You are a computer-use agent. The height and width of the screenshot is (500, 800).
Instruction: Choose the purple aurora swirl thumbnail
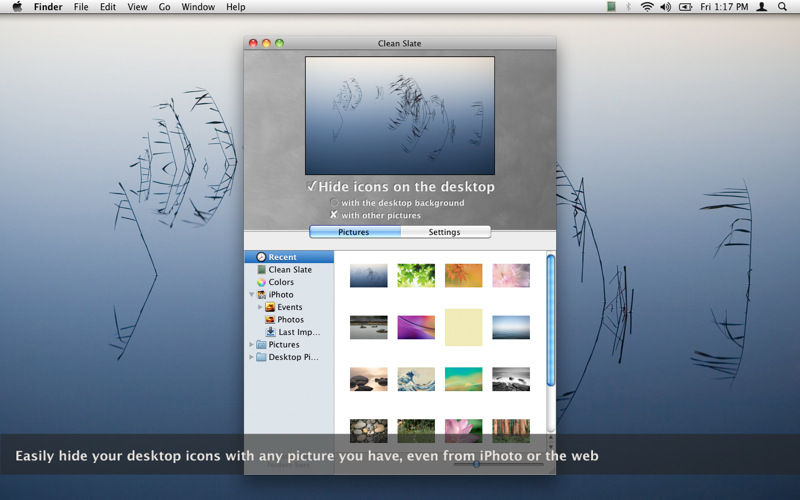[416, 327]
